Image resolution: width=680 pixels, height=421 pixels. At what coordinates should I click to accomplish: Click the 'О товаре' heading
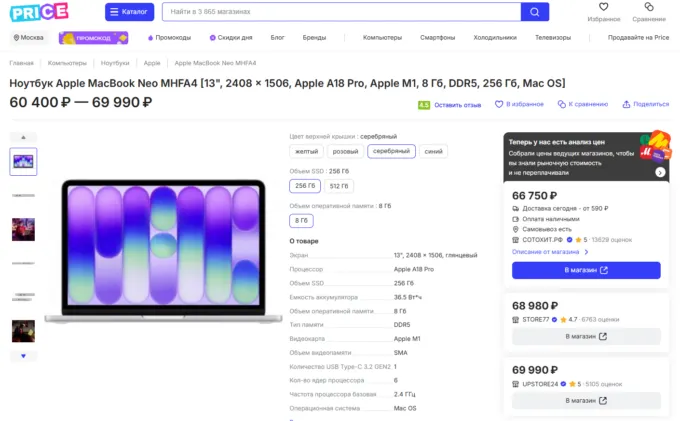pyautogui.click(x=304, y=241)
